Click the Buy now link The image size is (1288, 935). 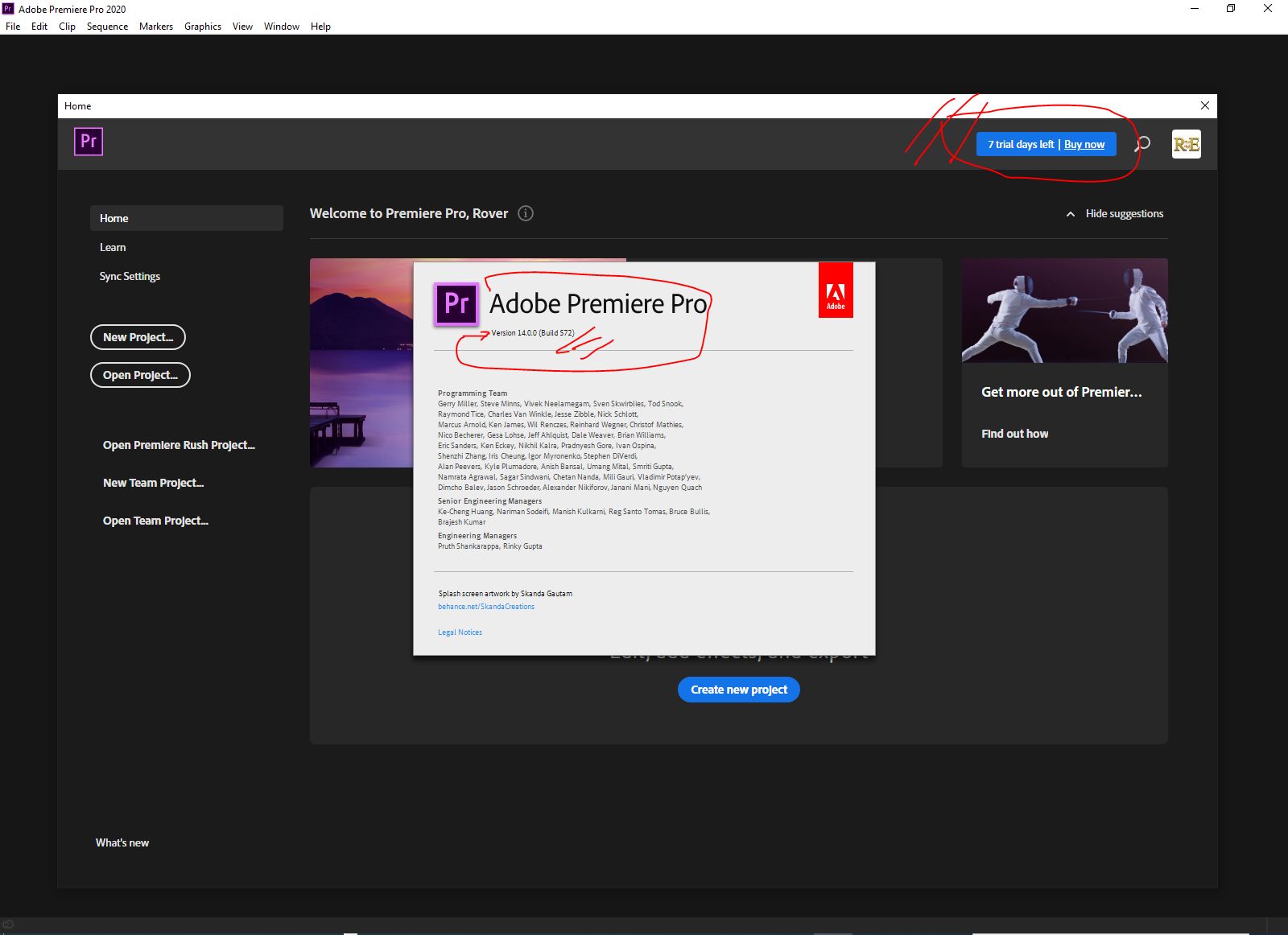pyautogui.click(x=1084, y=145)
